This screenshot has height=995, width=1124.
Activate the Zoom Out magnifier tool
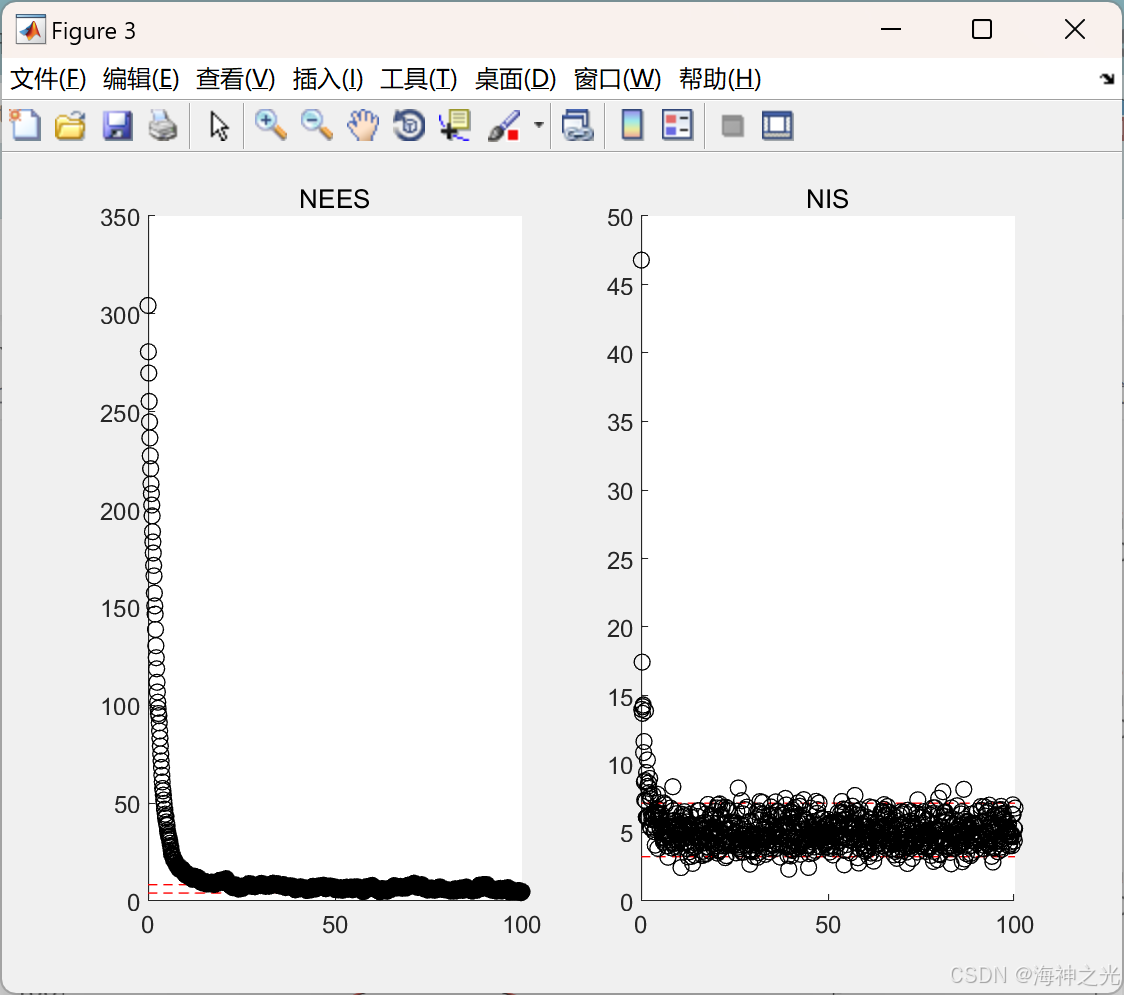pos(317,125)
